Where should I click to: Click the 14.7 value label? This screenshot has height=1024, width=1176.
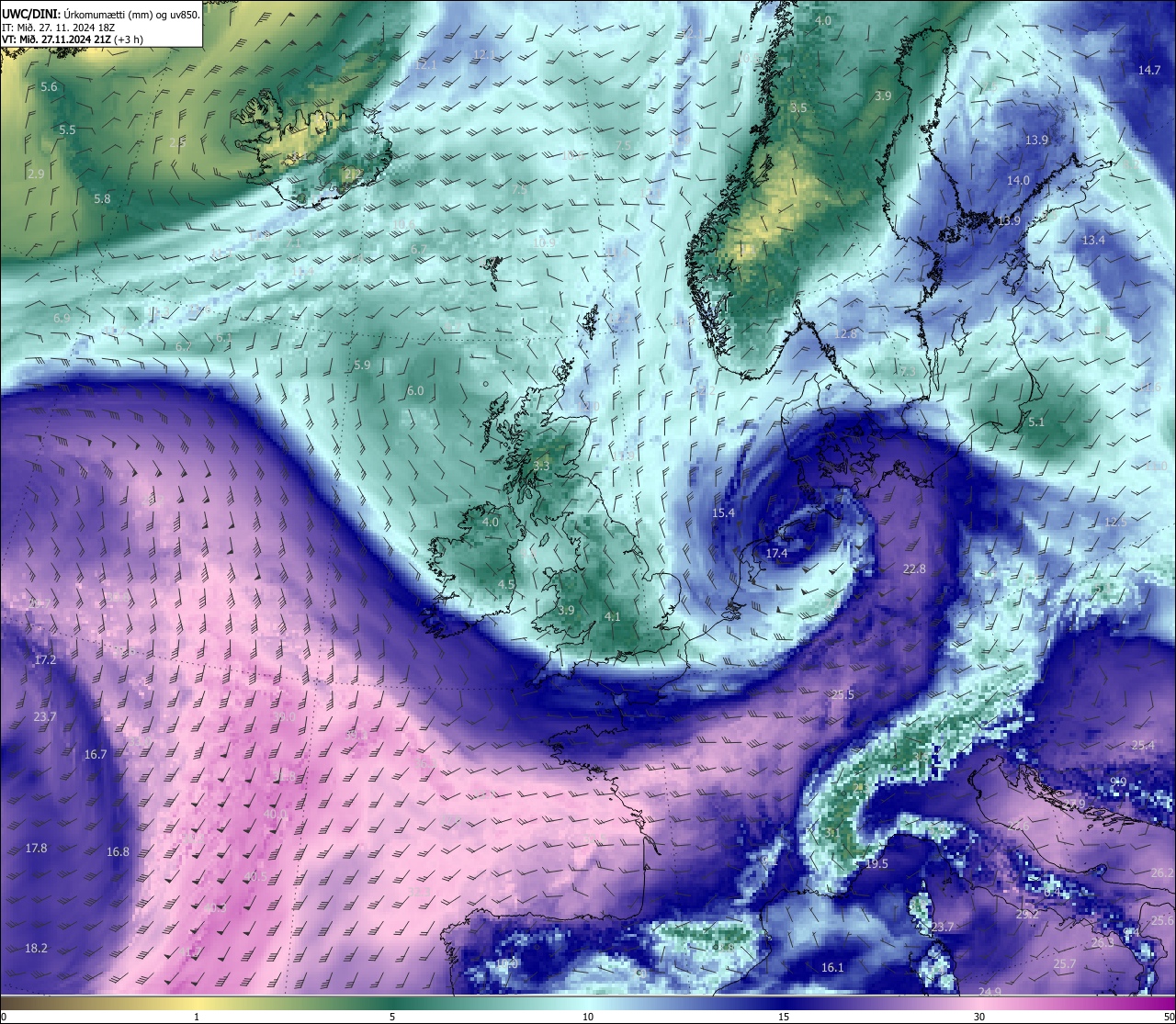(x=1149, y=71)
